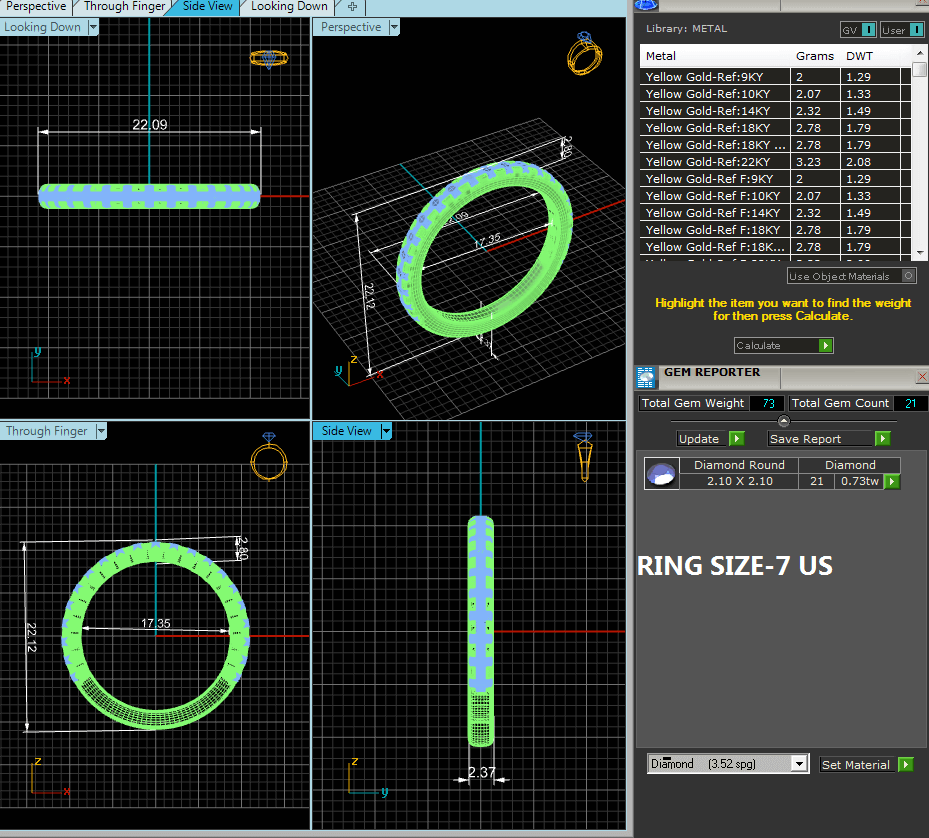Viewport: 929px width, 838px height.
Task: Open the Diamond material dropdown
Action: click(x=798, y=764)
